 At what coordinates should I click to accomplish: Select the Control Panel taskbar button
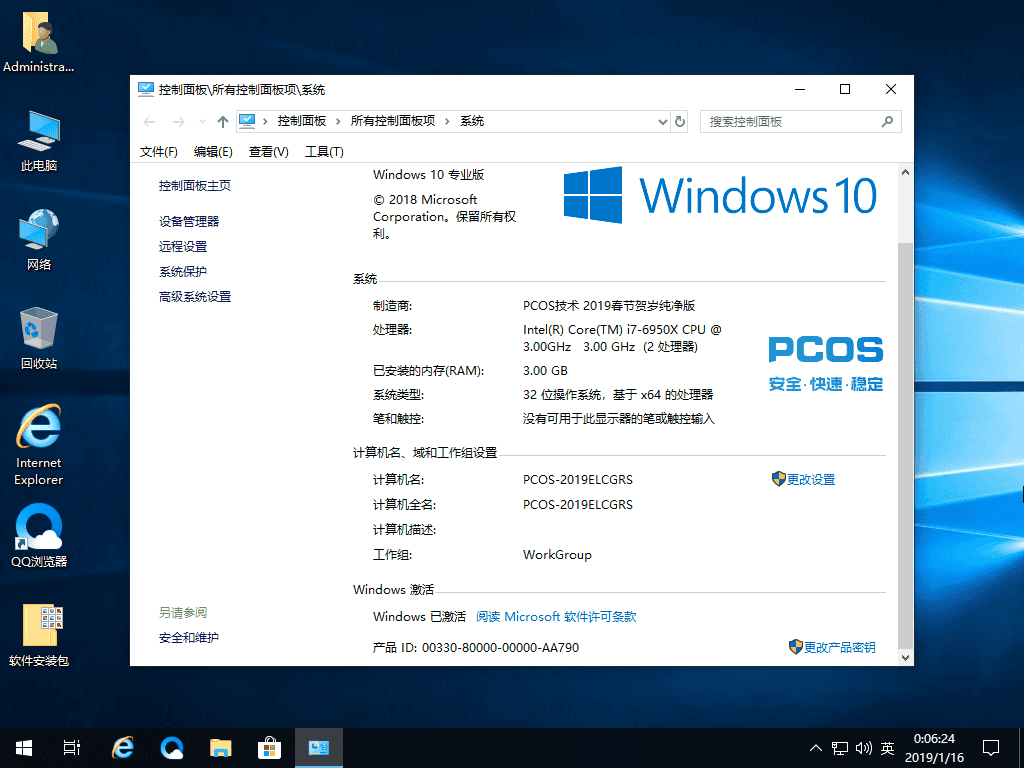(319, 748)
